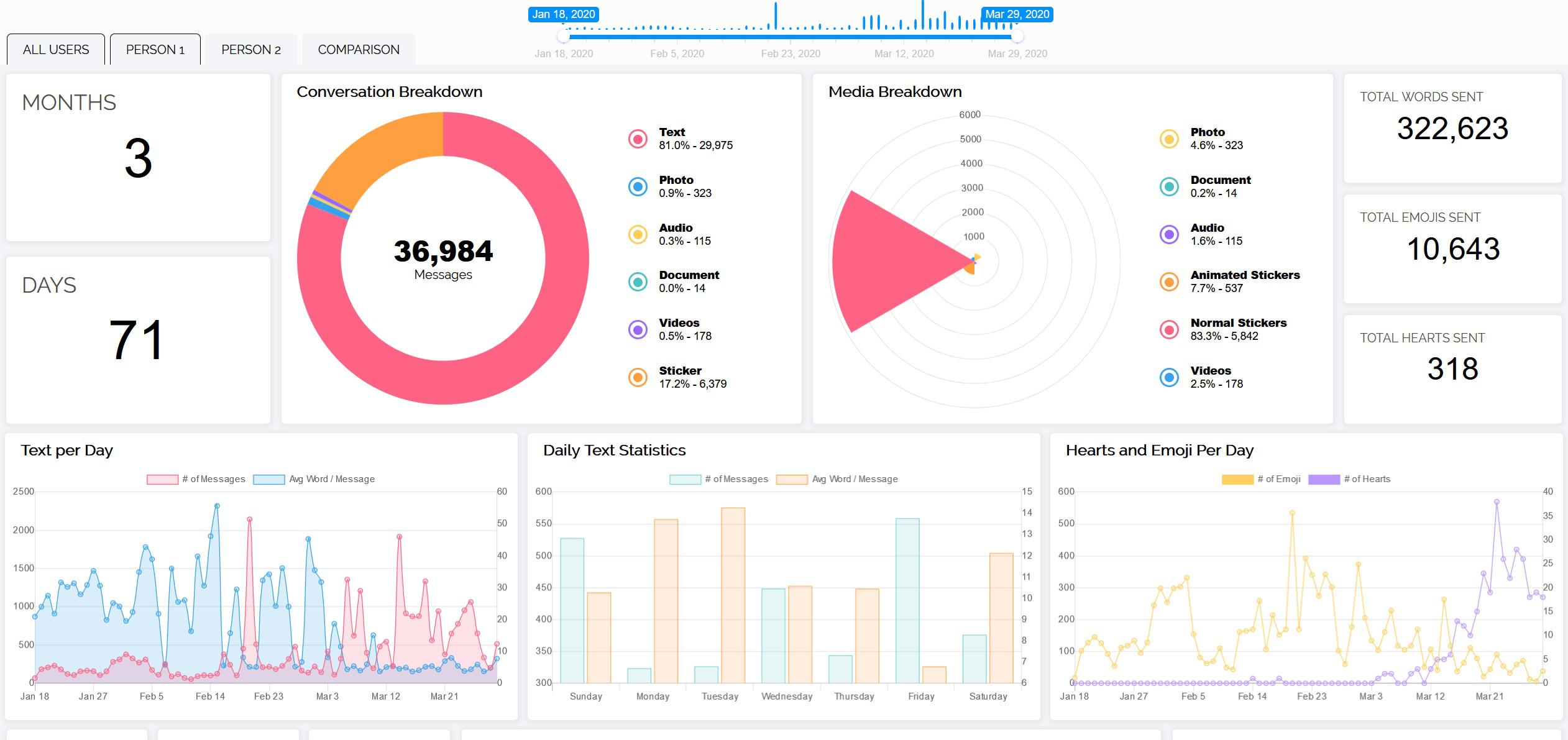Viewport: 1568px width, 740px height.
Task: Toggle Avg Word / Message in Daily Text Statistics
Action: point(792,479)
